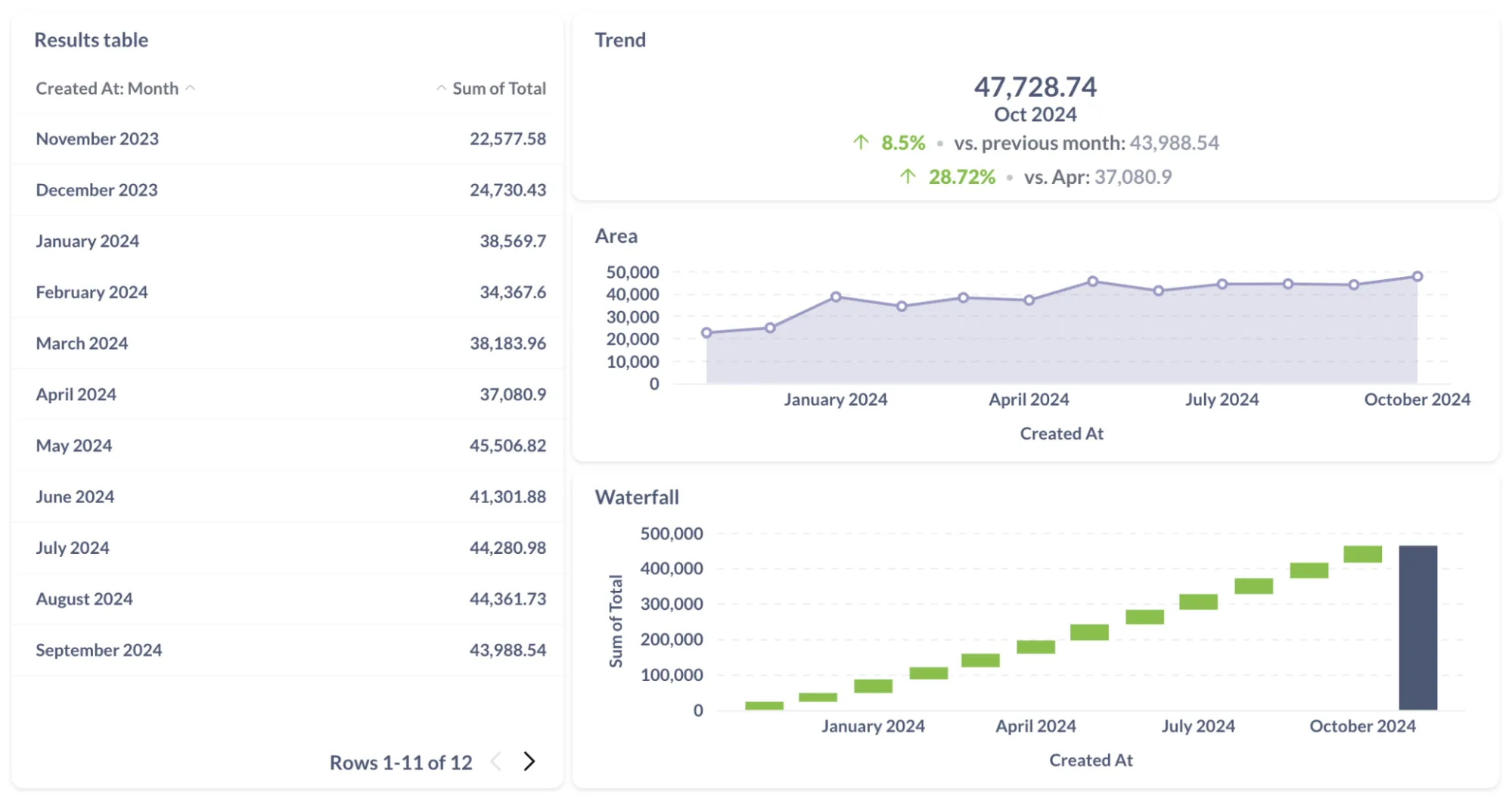The image size is (1512, 799).
Task: Sort by Sum of Total column header
Action: (x=498, y=89)
